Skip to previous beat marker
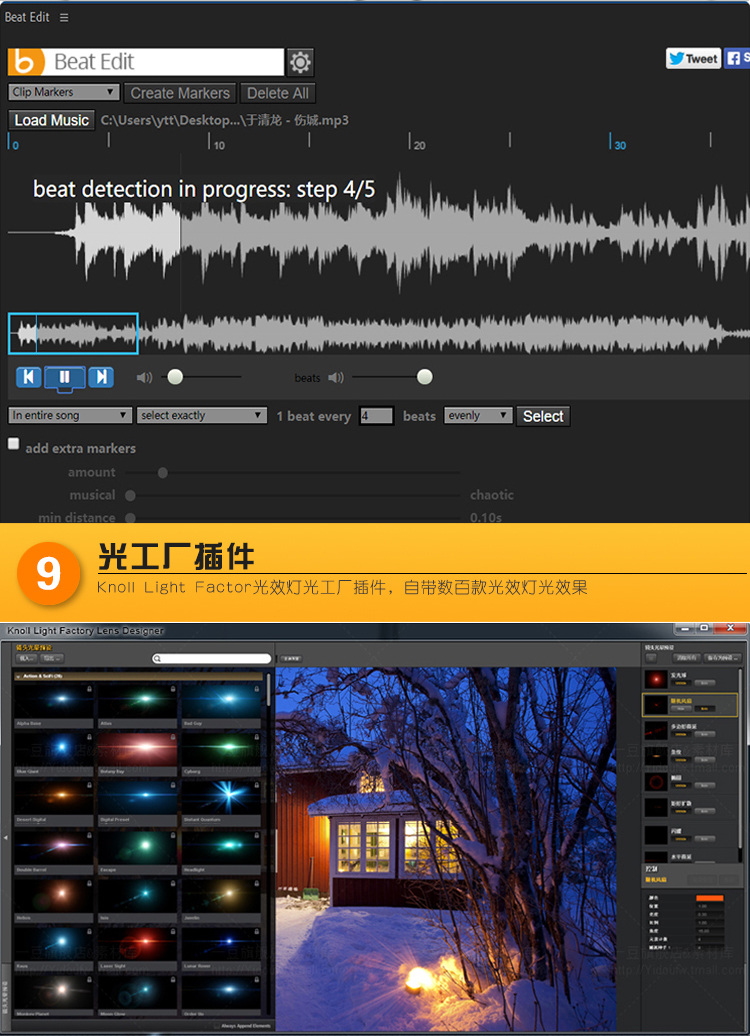750x1036 pixels. click(28, 377)
